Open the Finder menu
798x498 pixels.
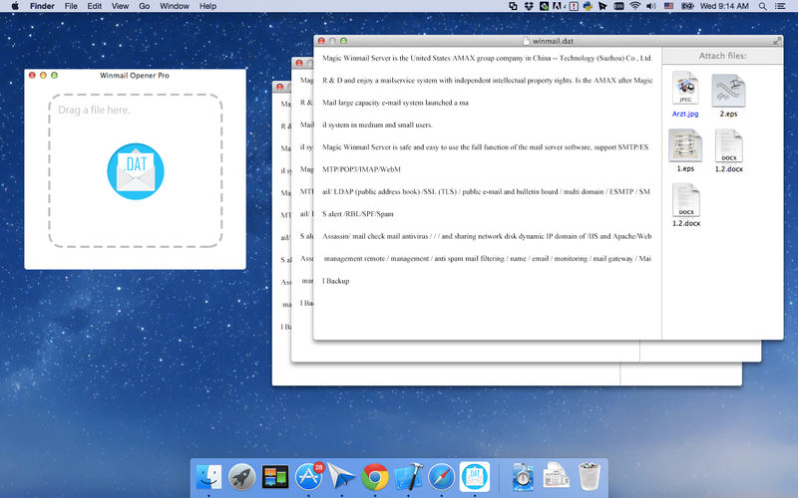42,6
